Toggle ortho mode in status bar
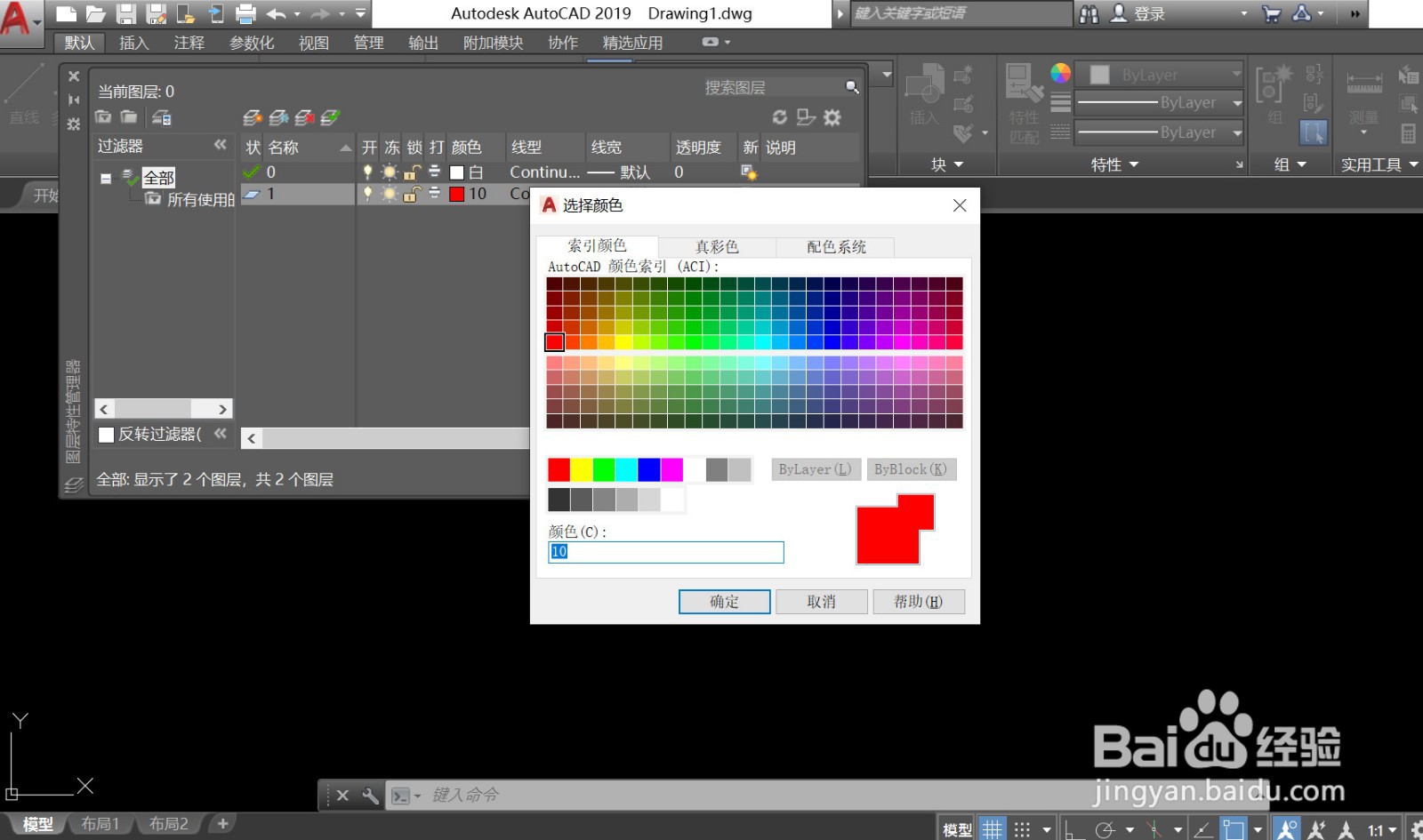1423x840 pixels. click(x=1074, y=829)
